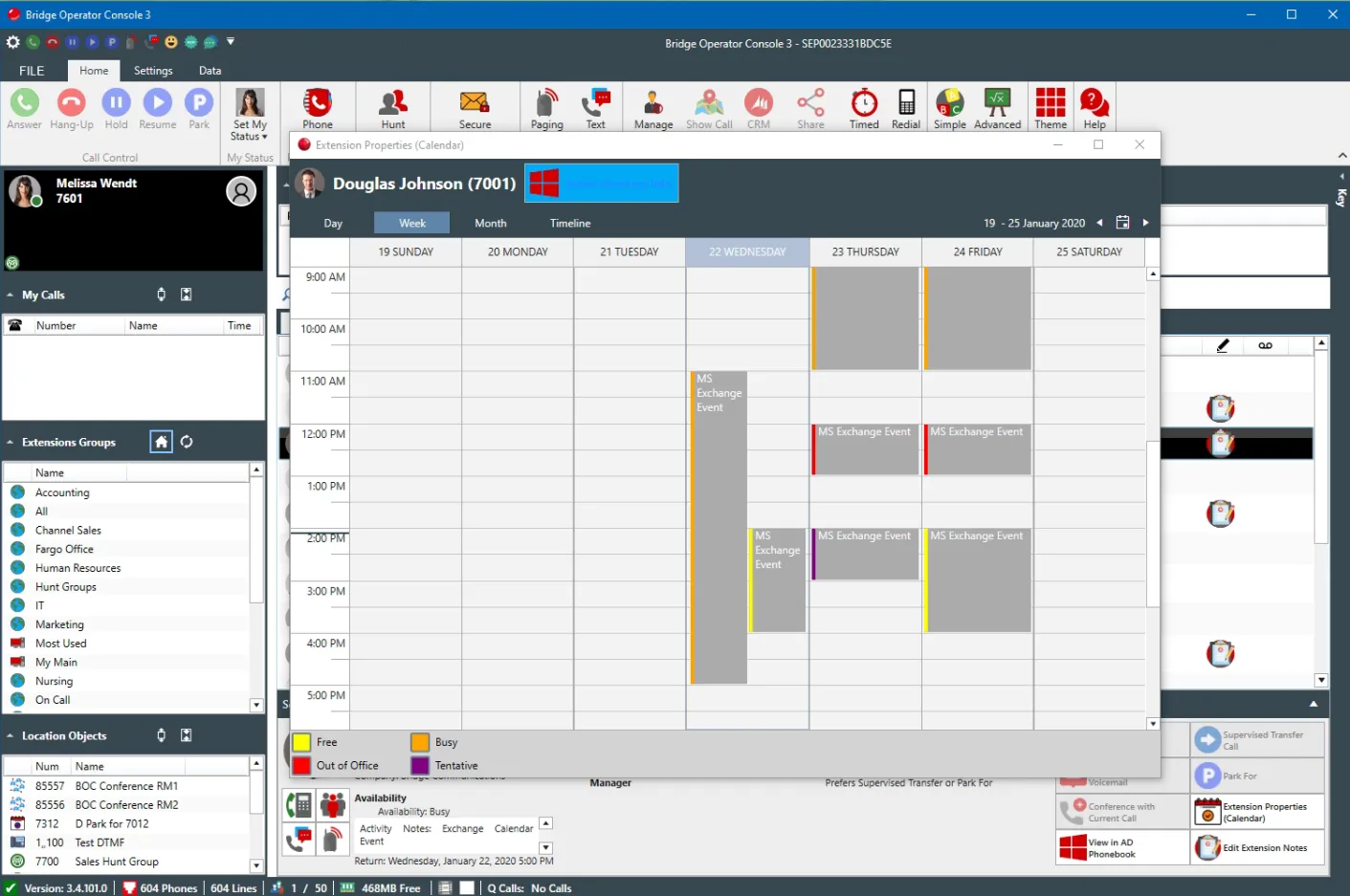Open the date picker beside the week range
This screenshot has width=1350, height=896.
pyautogui.click(x=1122, y=222)
